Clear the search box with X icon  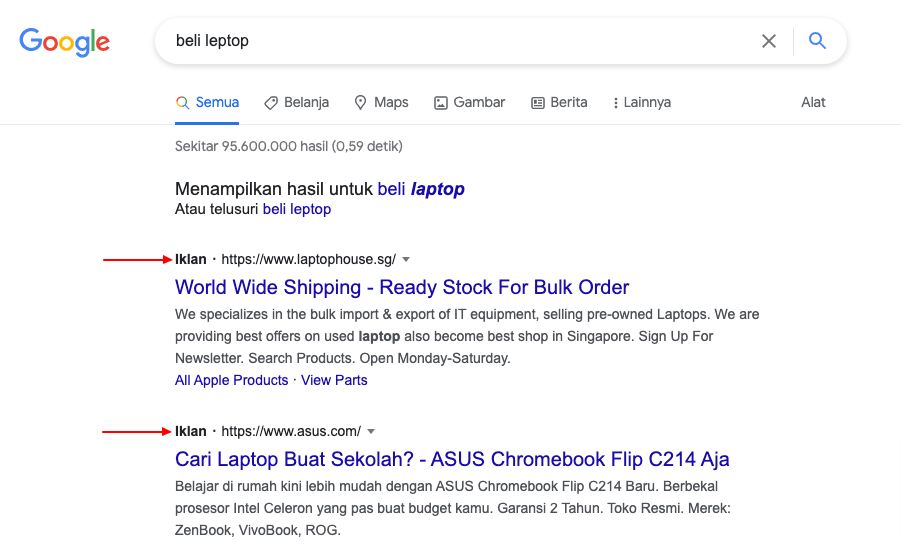coord(769,41)
